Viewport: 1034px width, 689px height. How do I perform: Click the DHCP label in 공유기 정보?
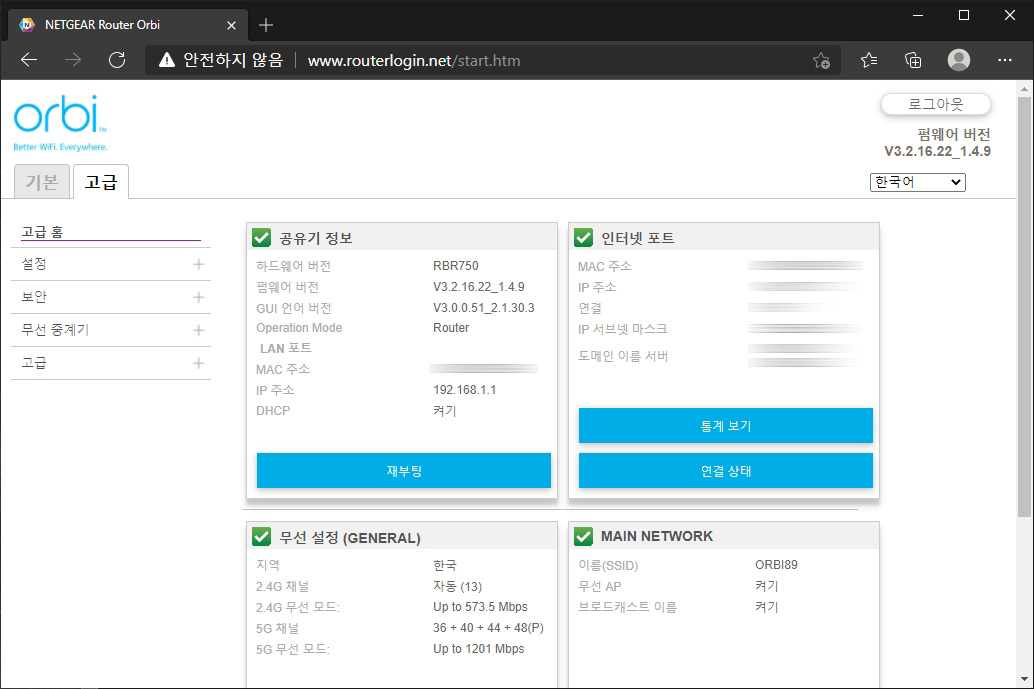point(273,410)
